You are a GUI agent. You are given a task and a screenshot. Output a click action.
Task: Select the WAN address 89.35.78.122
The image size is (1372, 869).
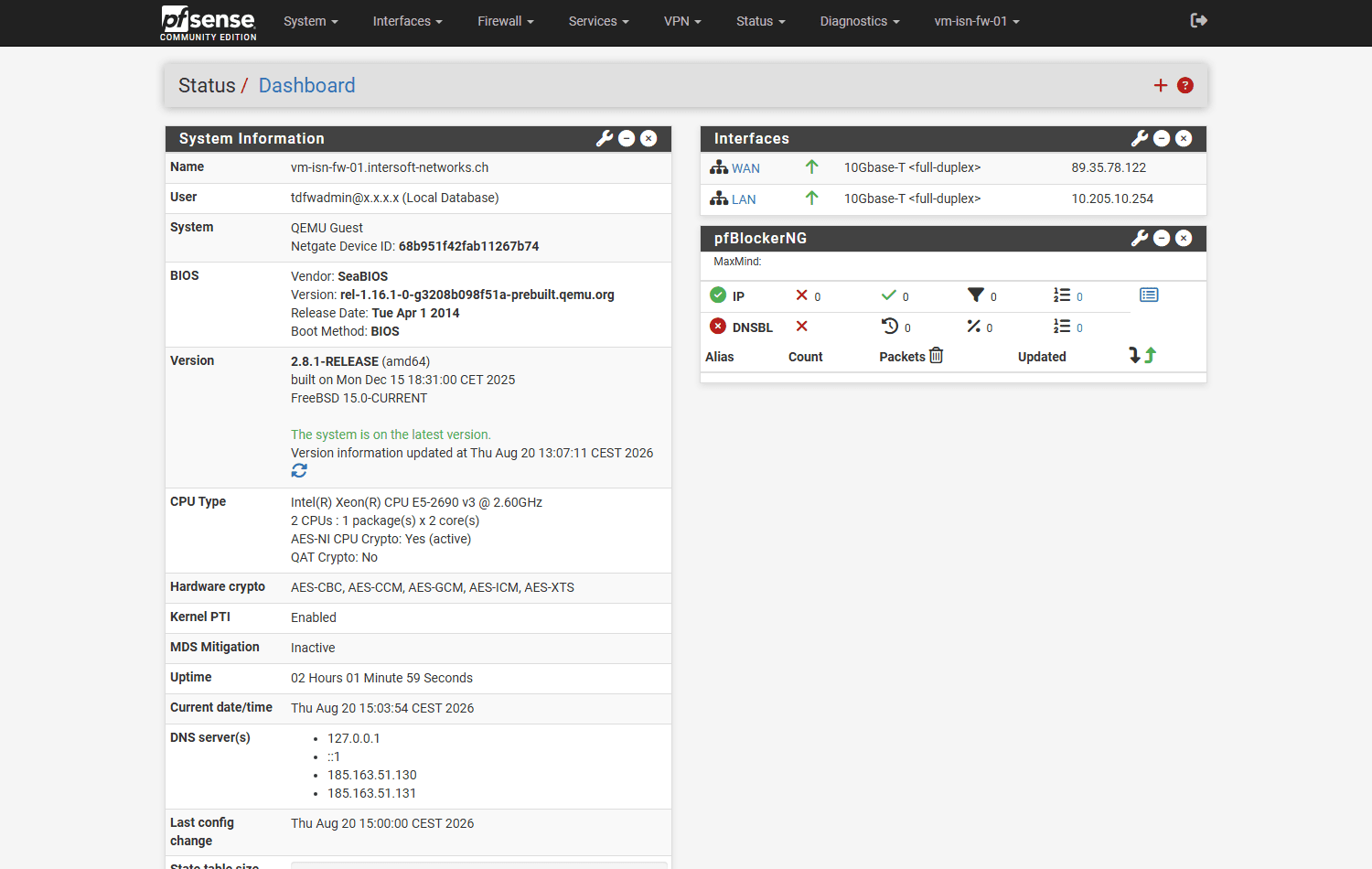[x=1109, y=167]
